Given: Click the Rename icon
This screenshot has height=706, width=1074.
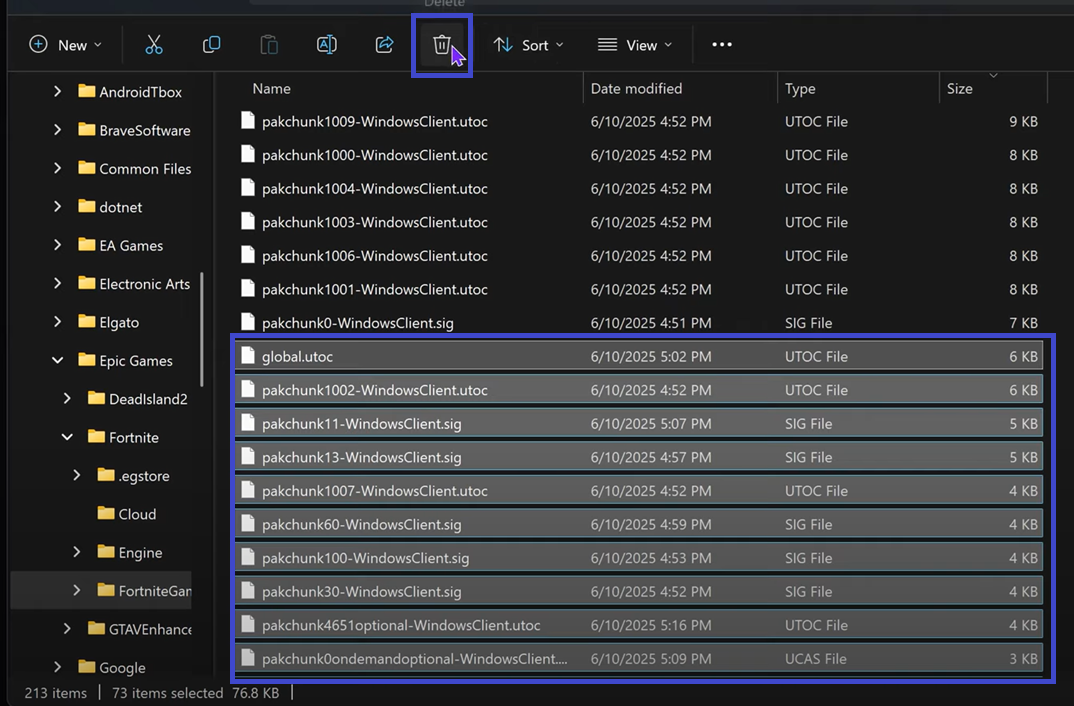Looking at the screenshot, I should tap(326, 45).
